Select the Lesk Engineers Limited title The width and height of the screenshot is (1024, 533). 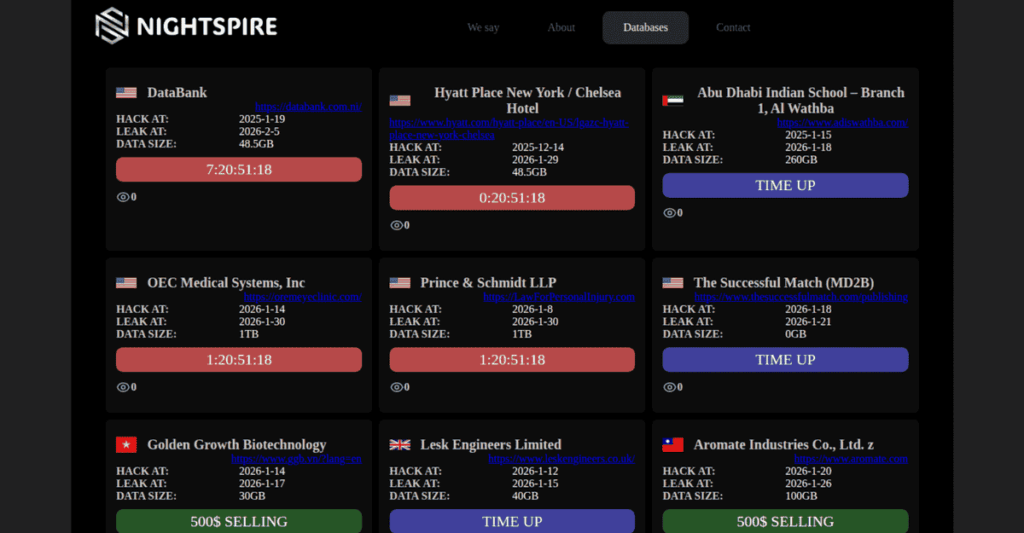click(x=491, y=445)
